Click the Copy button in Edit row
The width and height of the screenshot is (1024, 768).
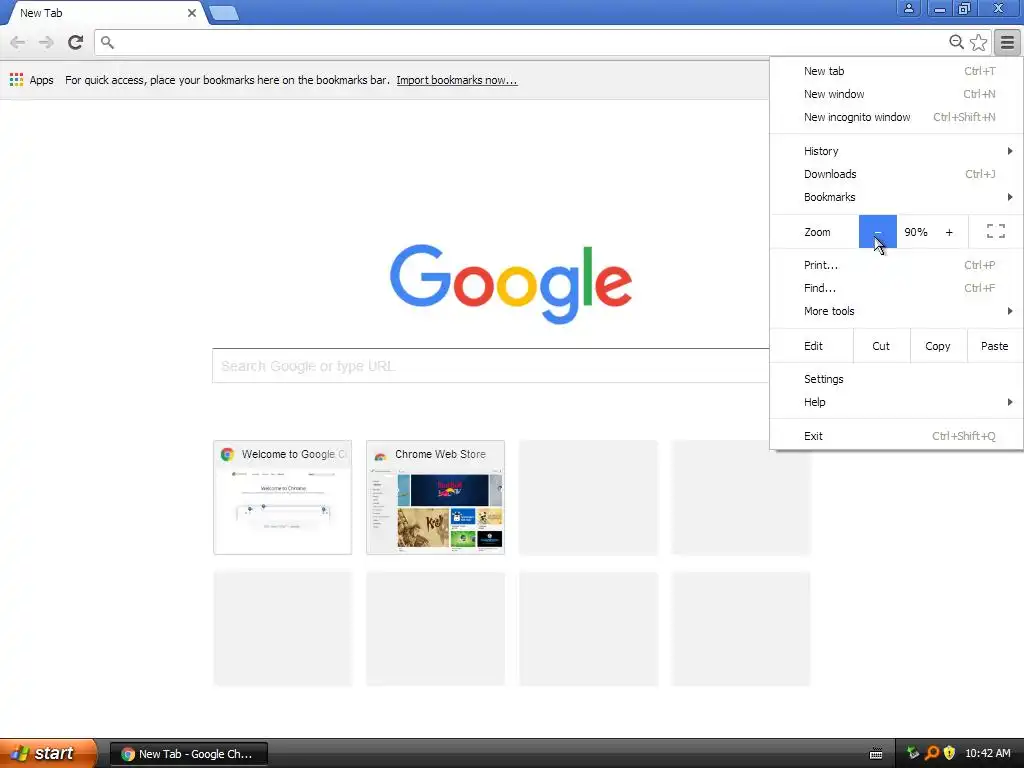coord(938,346)
